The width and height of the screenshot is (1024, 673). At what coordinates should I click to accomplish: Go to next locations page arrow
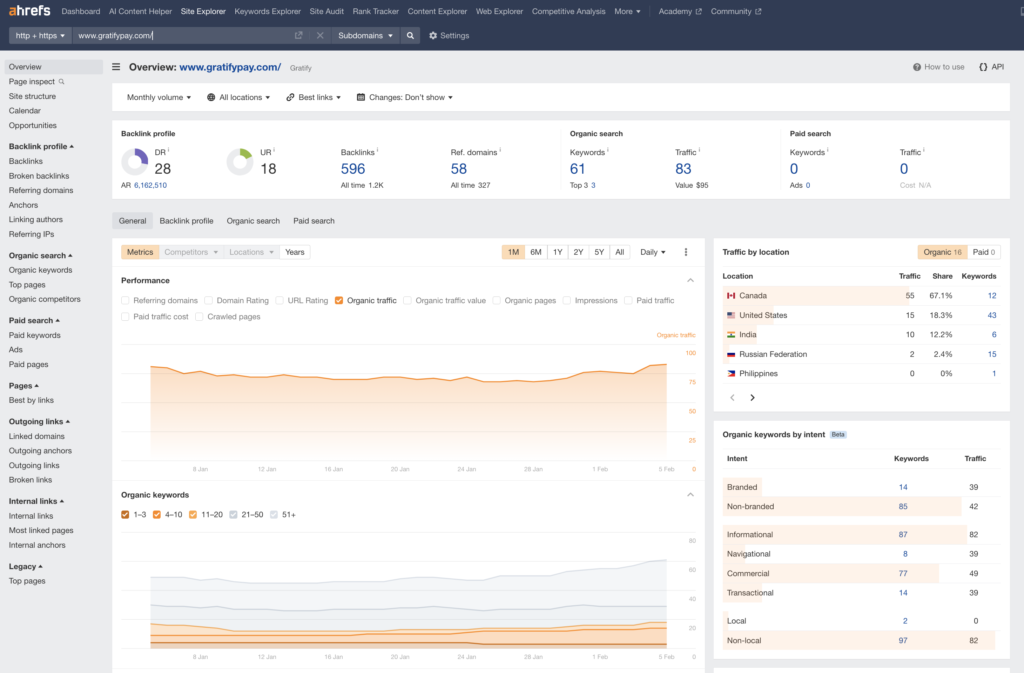(752, 398)
